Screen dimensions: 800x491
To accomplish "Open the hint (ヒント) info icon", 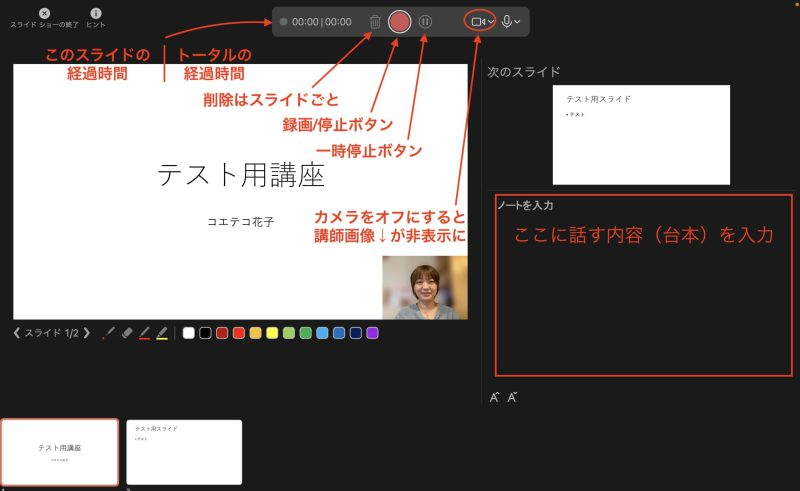I will pos(95,13).
